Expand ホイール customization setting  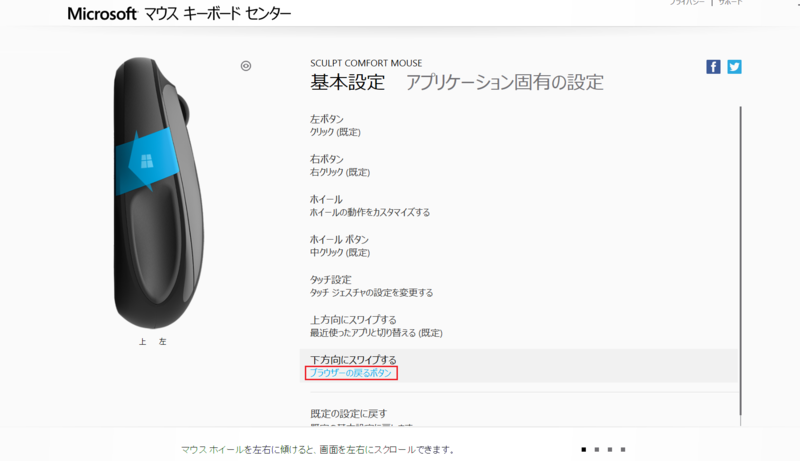click(518, 206)
